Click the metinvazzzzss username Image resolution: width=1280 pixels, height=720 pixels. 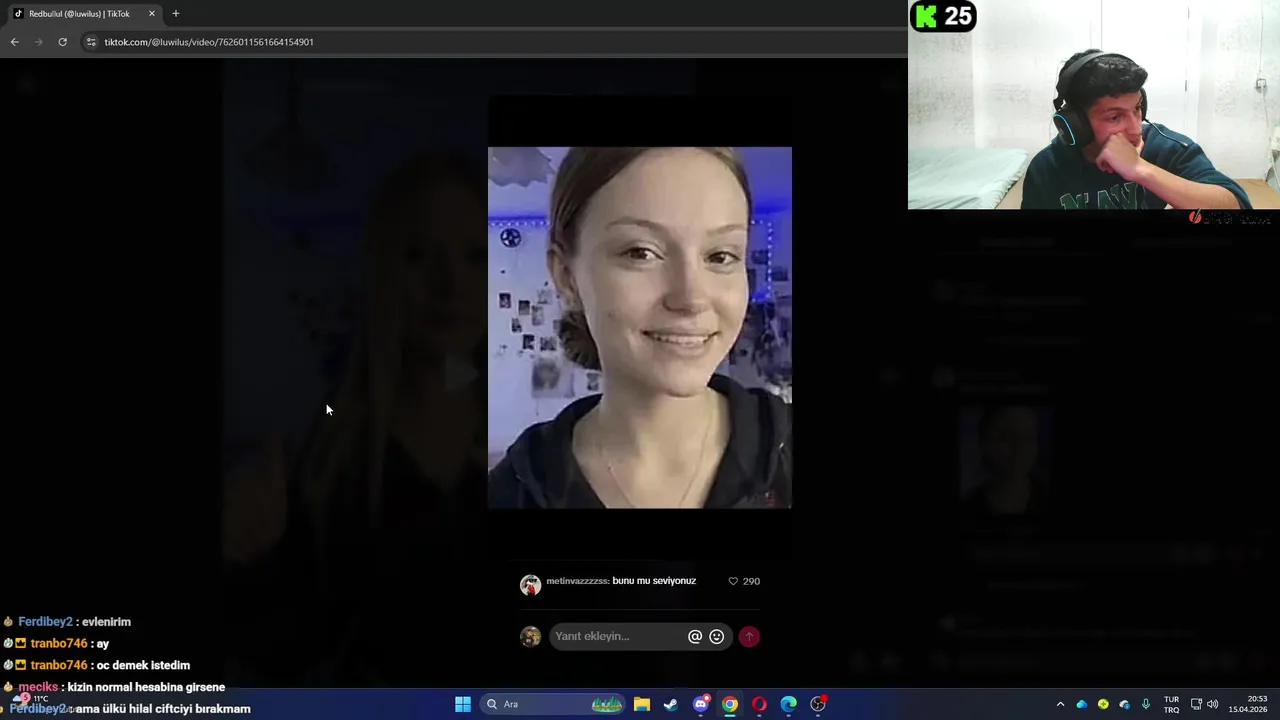pyautogui.click(x=576, y=581)
